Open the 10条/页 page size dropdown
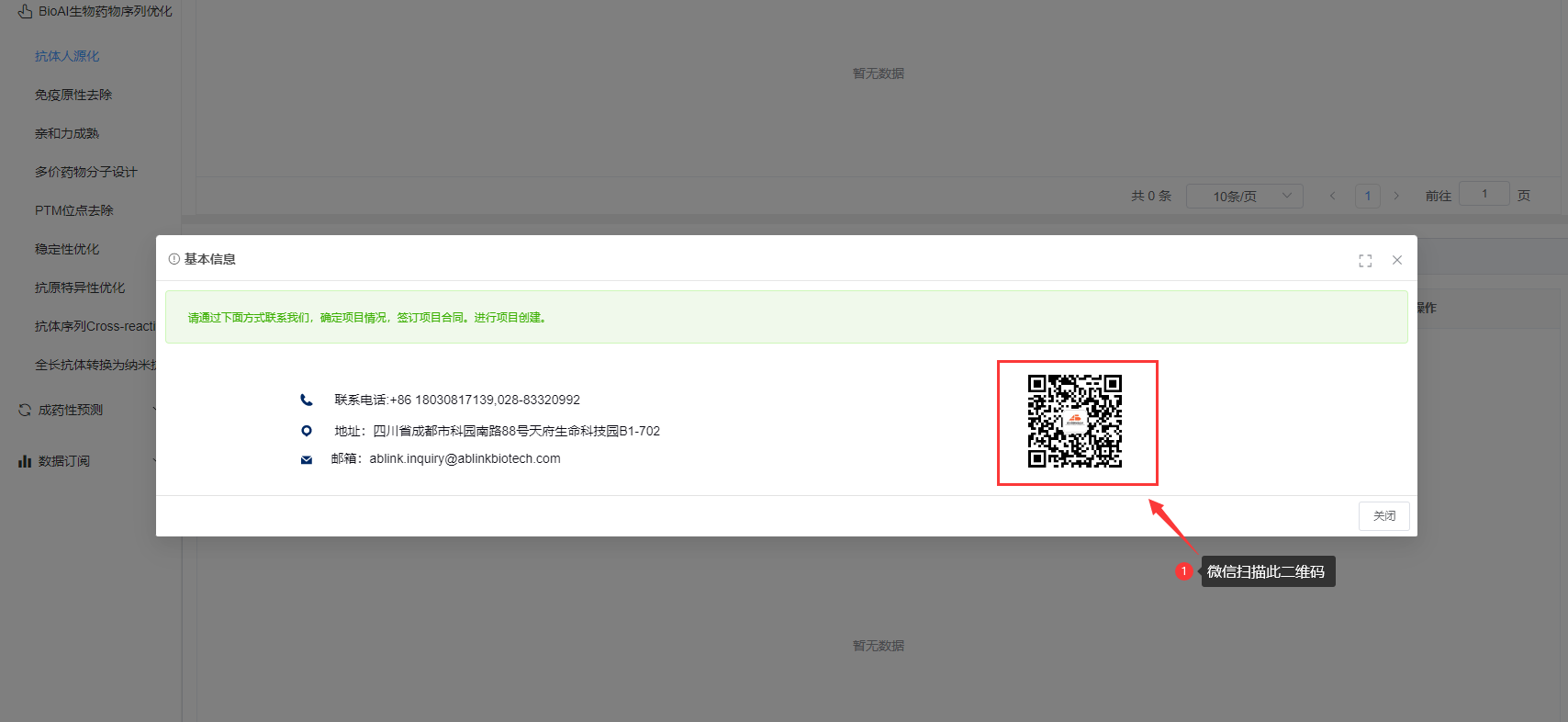Viewport: 1568px width, 722px height. point(1244,196)
